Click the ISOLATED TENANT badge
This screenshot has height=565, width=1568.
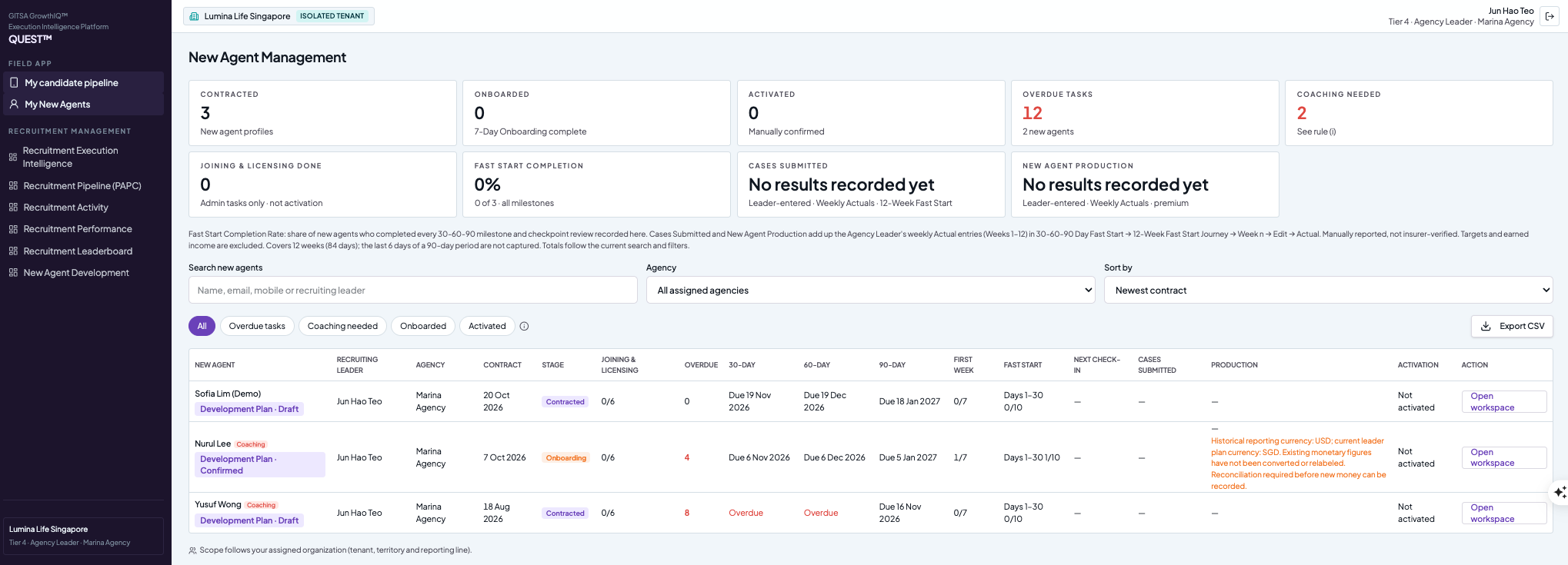(332, 16)
